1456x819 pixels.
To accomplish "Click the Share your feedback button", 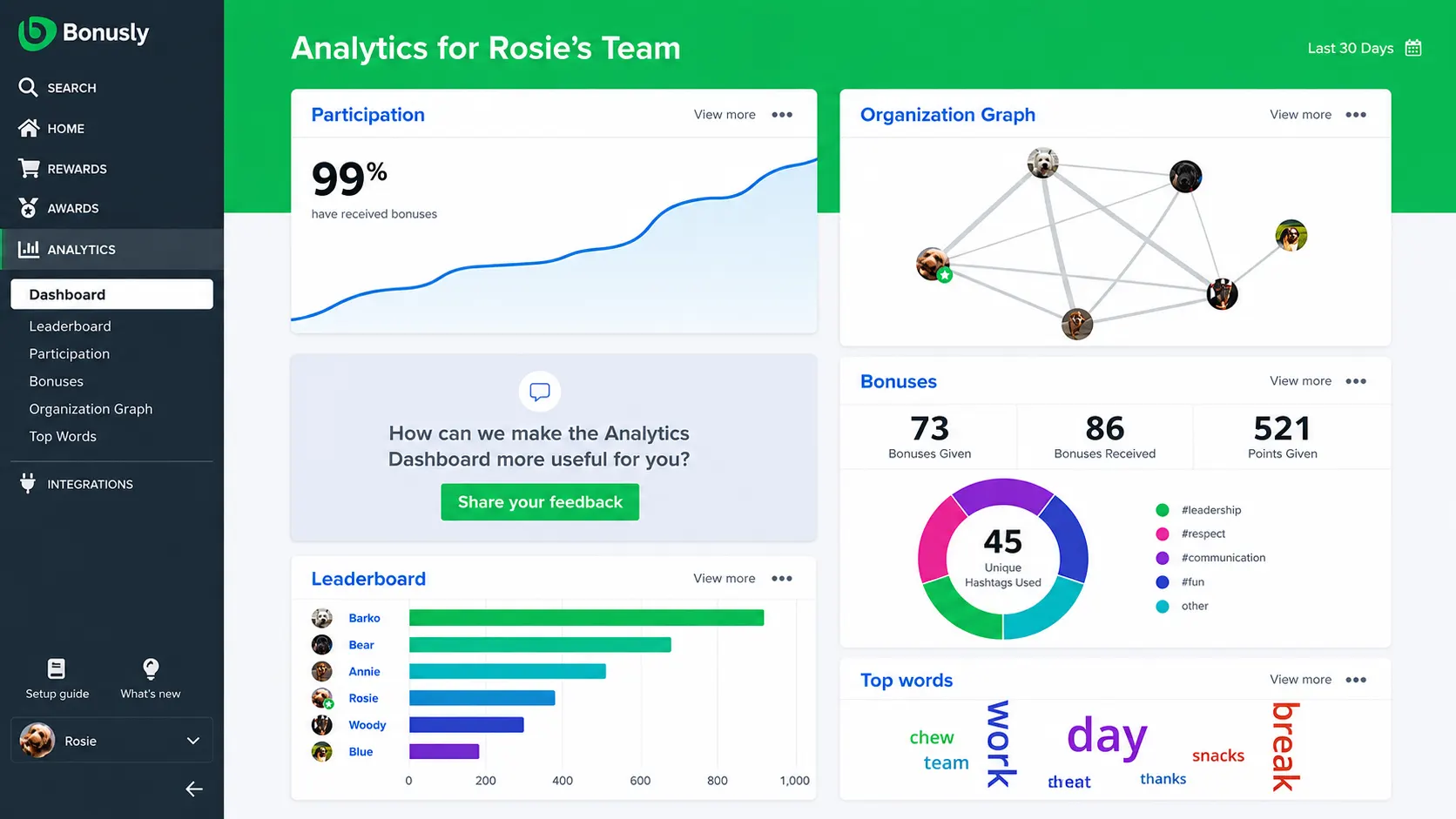I will pyautogui.click(x=540, y=502).
